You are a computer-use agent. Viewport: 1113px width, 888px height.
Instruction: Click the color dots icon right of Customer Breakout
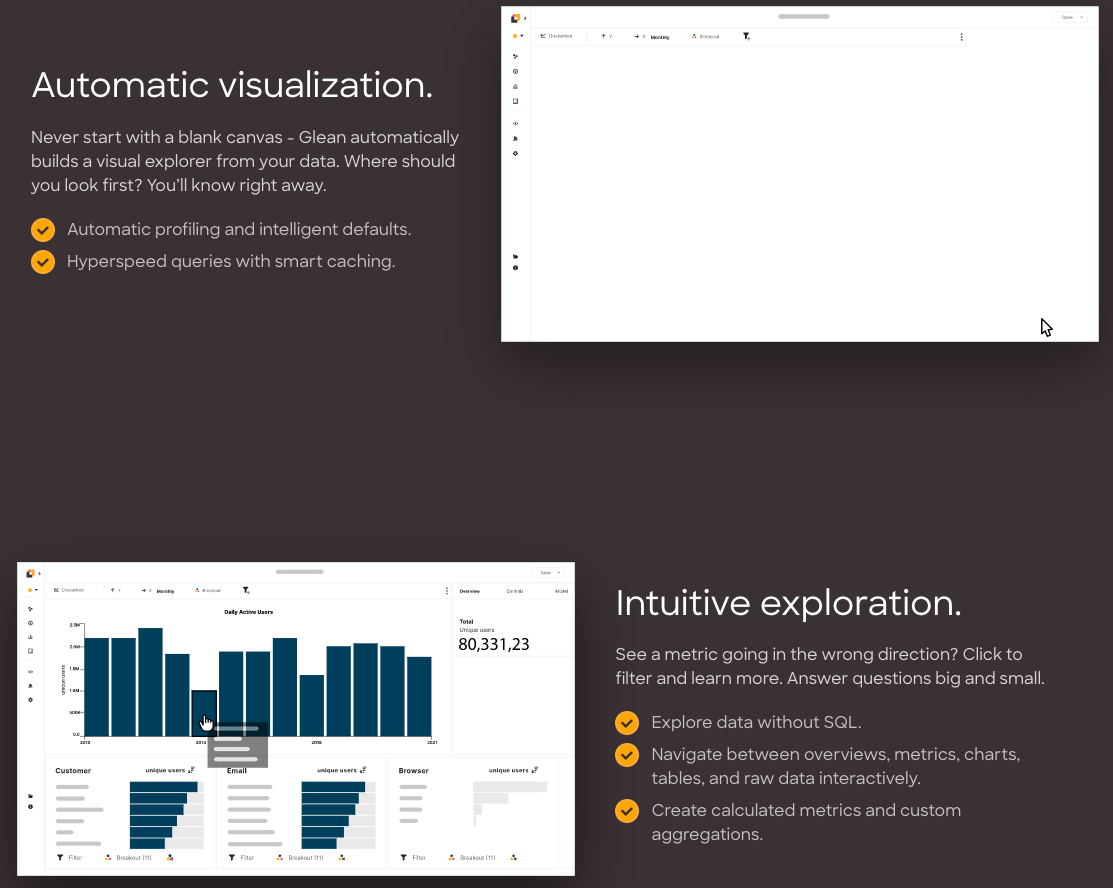point(170,857)
